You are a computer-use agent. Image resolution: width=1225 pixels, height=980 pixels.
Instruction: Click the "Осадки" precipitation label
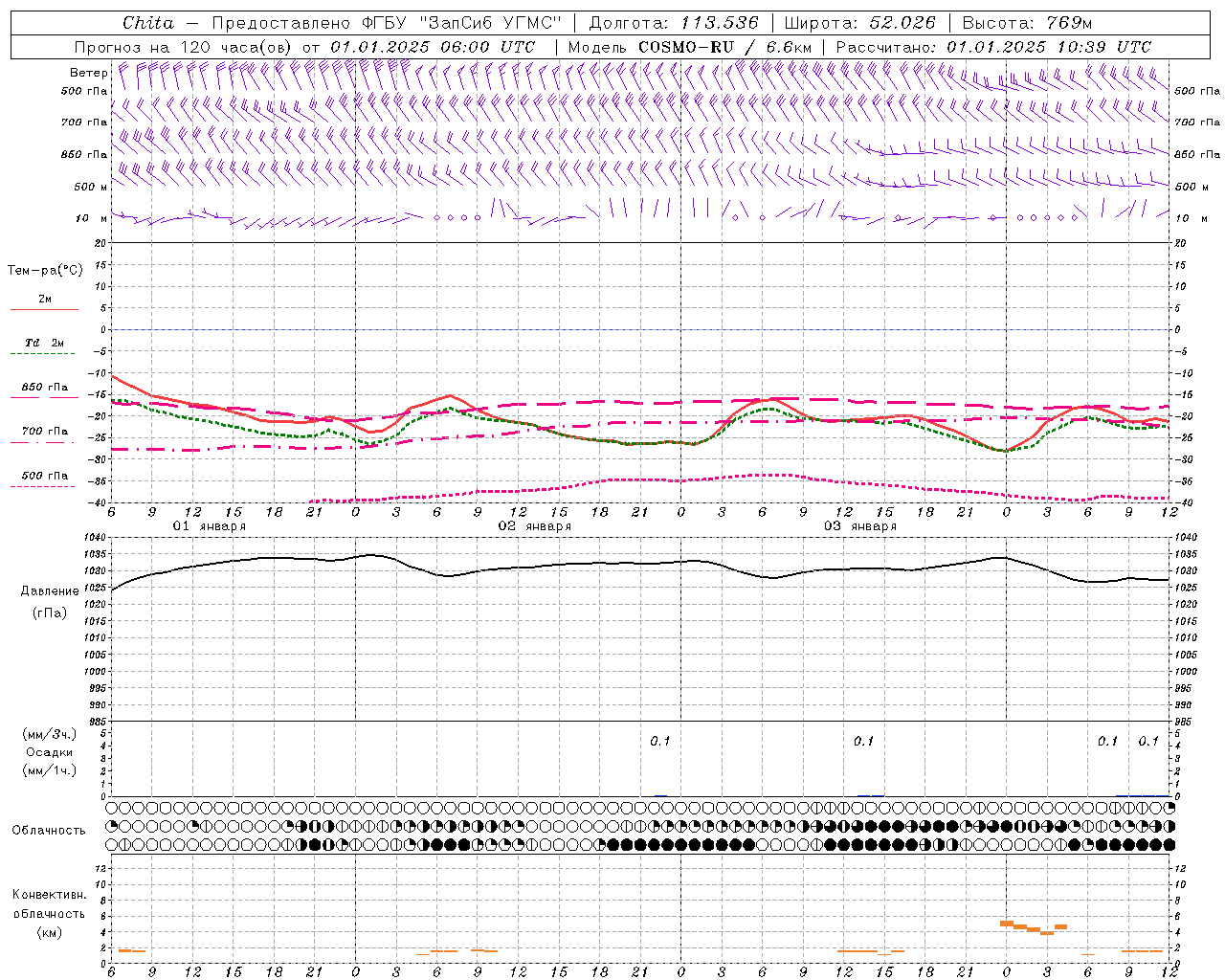pyautogui.click(x=49, y=752)
